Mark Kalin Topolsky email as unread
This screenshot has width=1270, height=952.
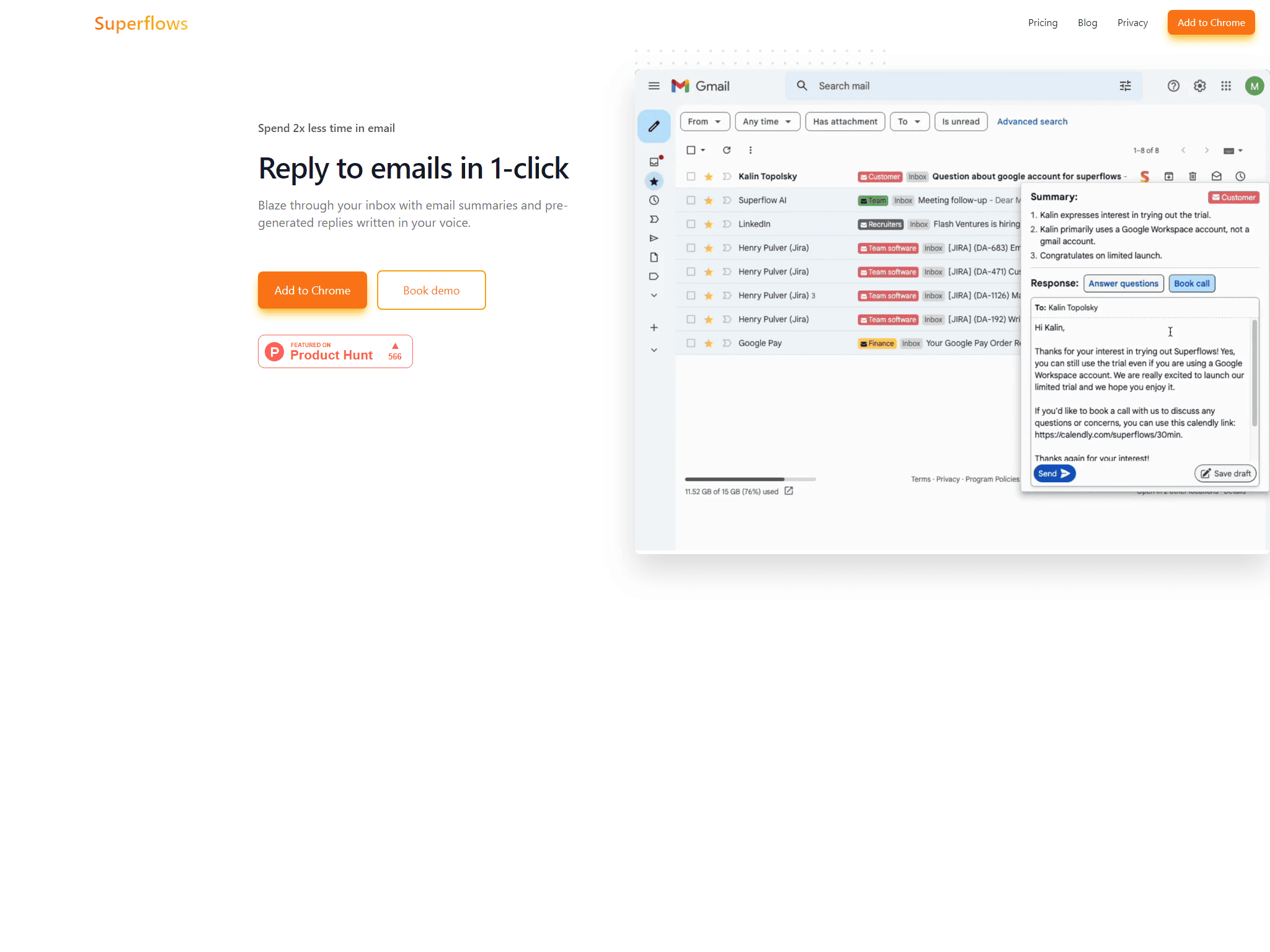click(1217, 177)
